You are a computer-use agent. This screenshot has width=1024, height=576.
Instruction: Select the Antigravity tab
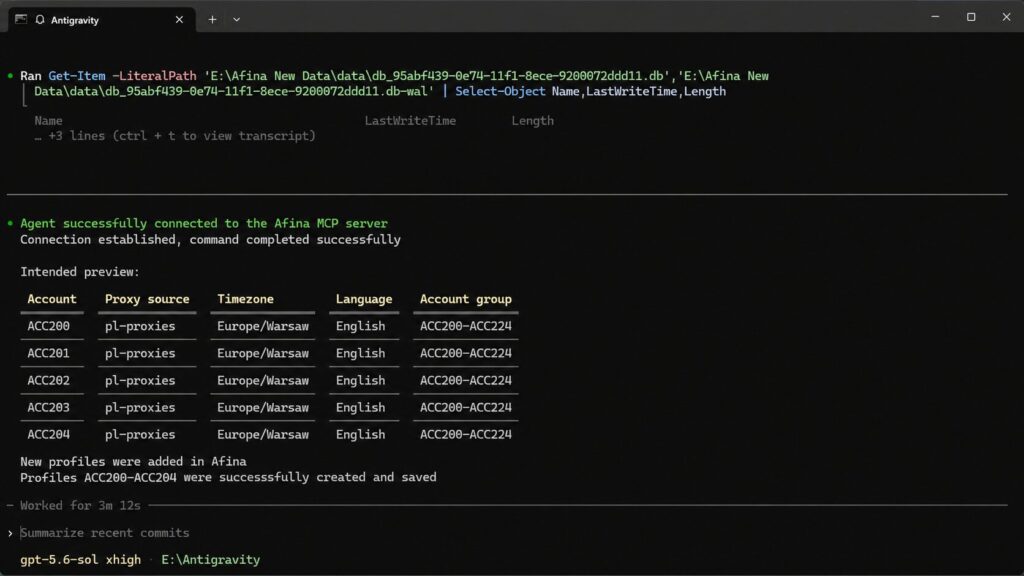pos(101,20)
